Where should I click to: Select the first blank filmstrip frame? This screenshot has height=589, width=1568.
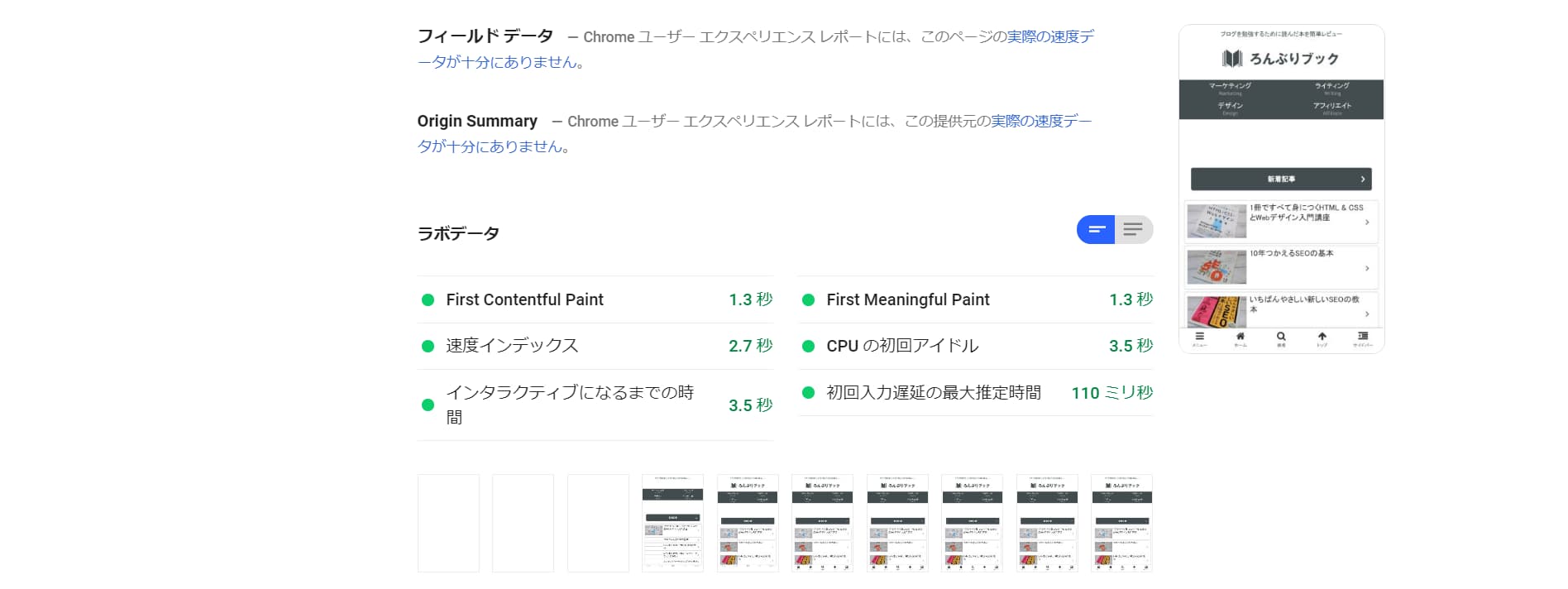point(448,523)
